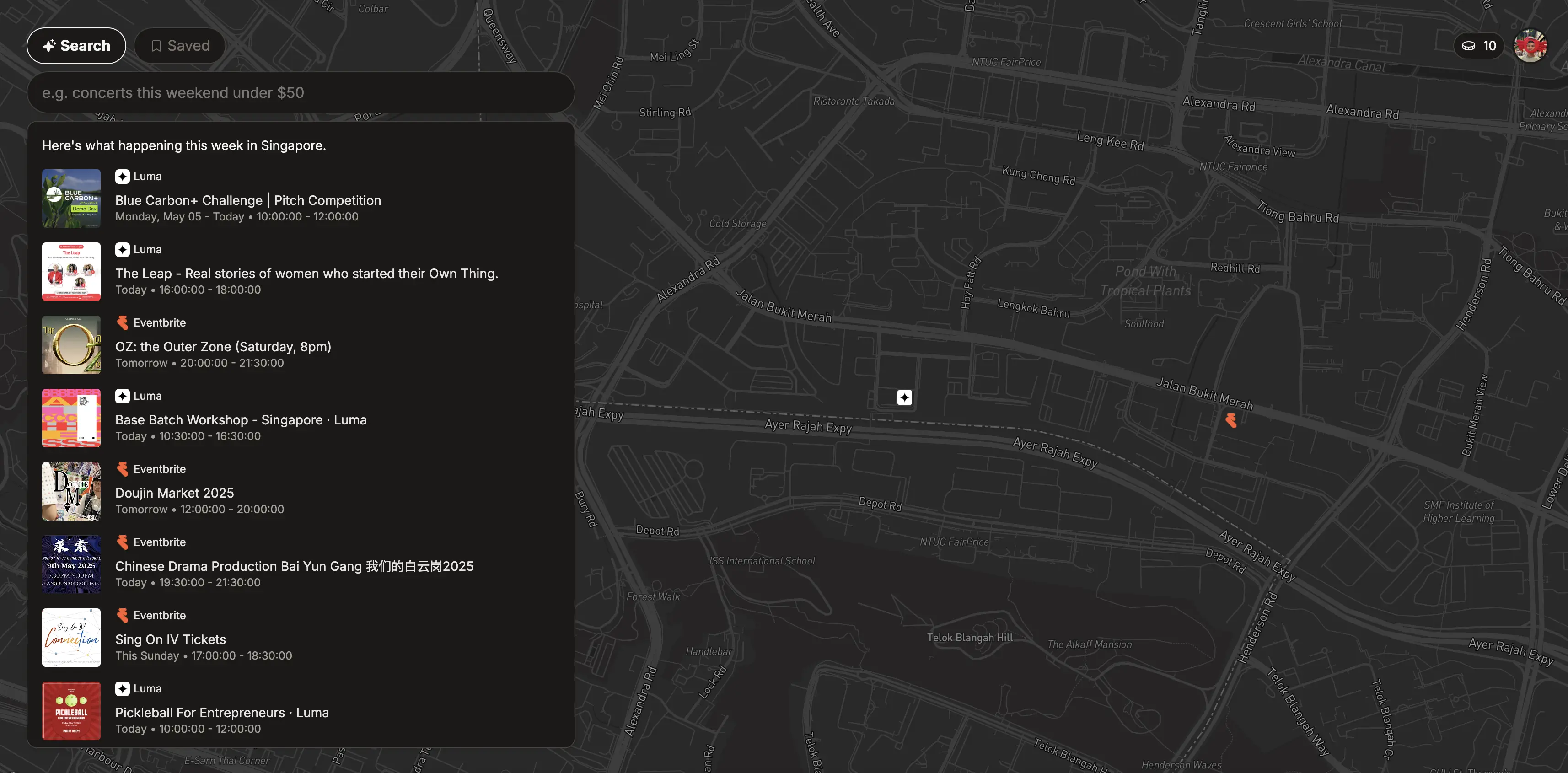Screen dimensions: 1568x773
Task: Click Pond With Tropical Plants label
Action: coord(1145,280)
